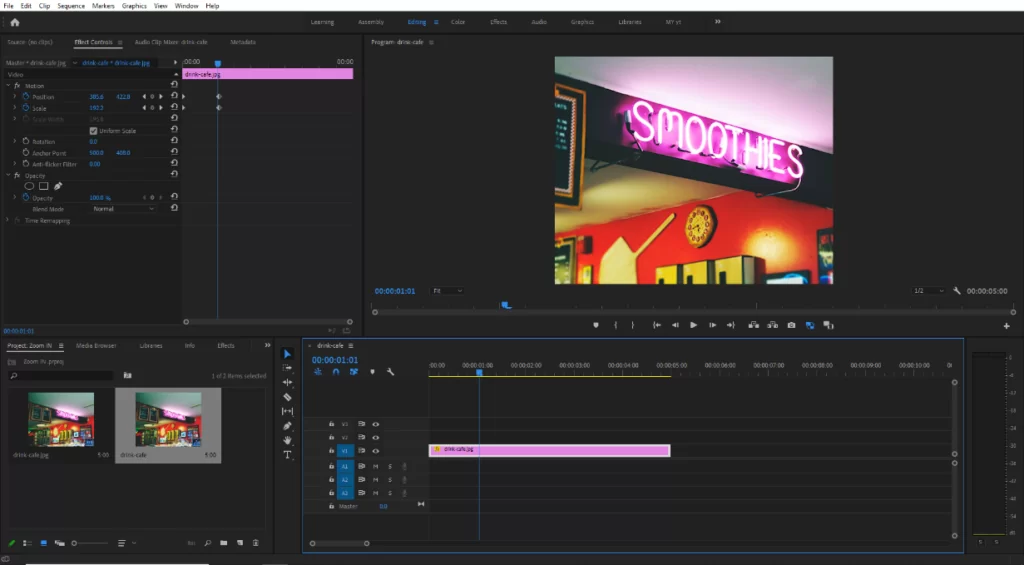Viewport: 1024px width, 565px height.
Task: Select the Slip tool
Action: coord(287,411)
